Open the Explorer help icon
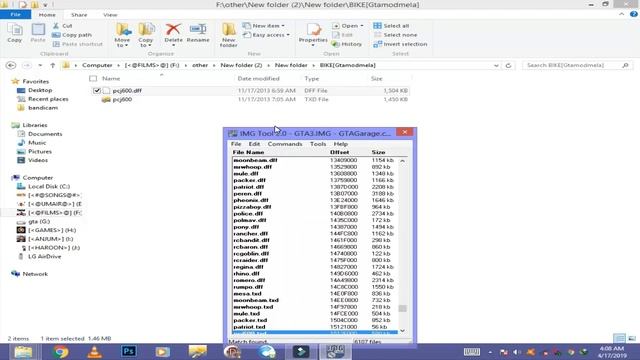 pos(633,14)
